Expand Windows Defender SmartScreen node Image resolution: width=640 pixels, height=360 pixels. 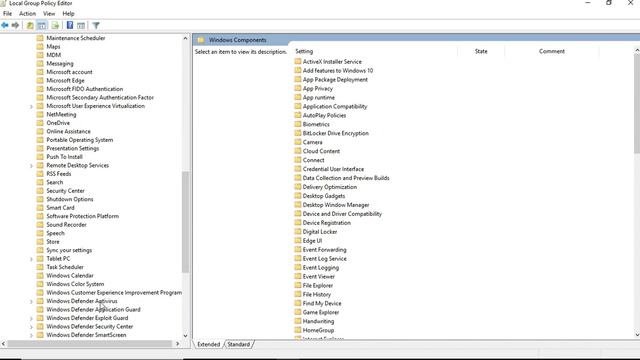tap(31, 335)
